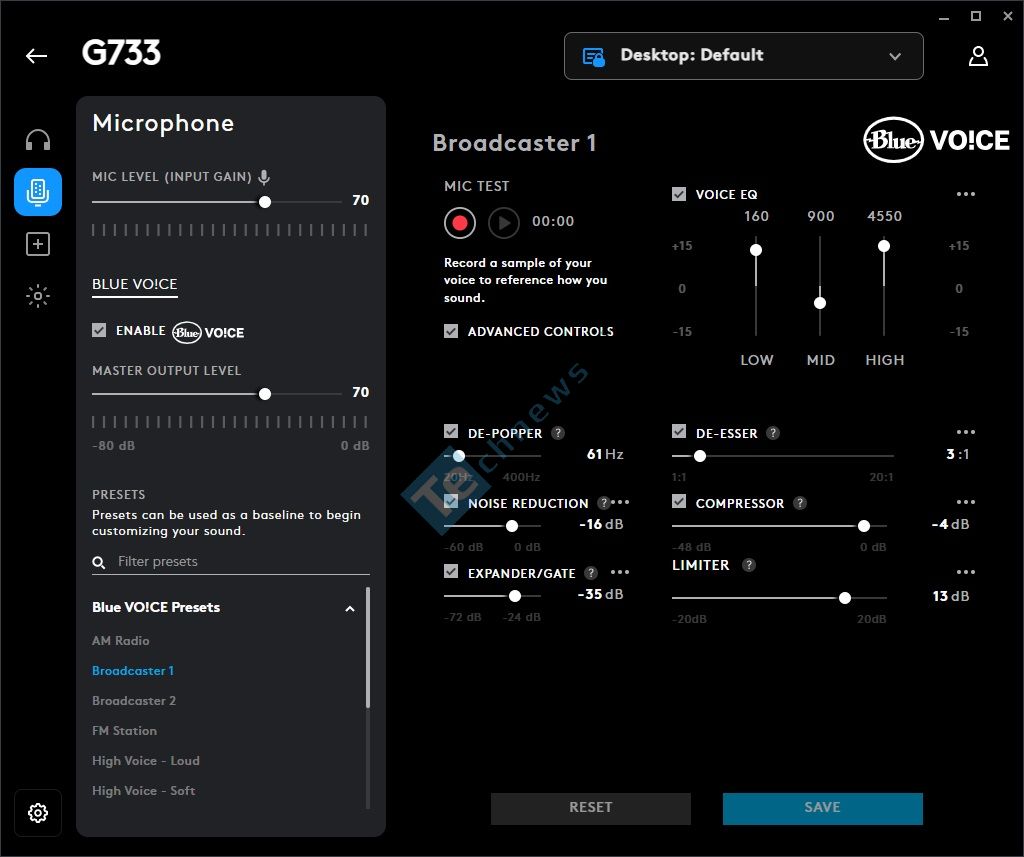Open the Noise Reduction three-dot options
The height and width of the screenshot is (857, 1024).
click(x=620, y=502)
